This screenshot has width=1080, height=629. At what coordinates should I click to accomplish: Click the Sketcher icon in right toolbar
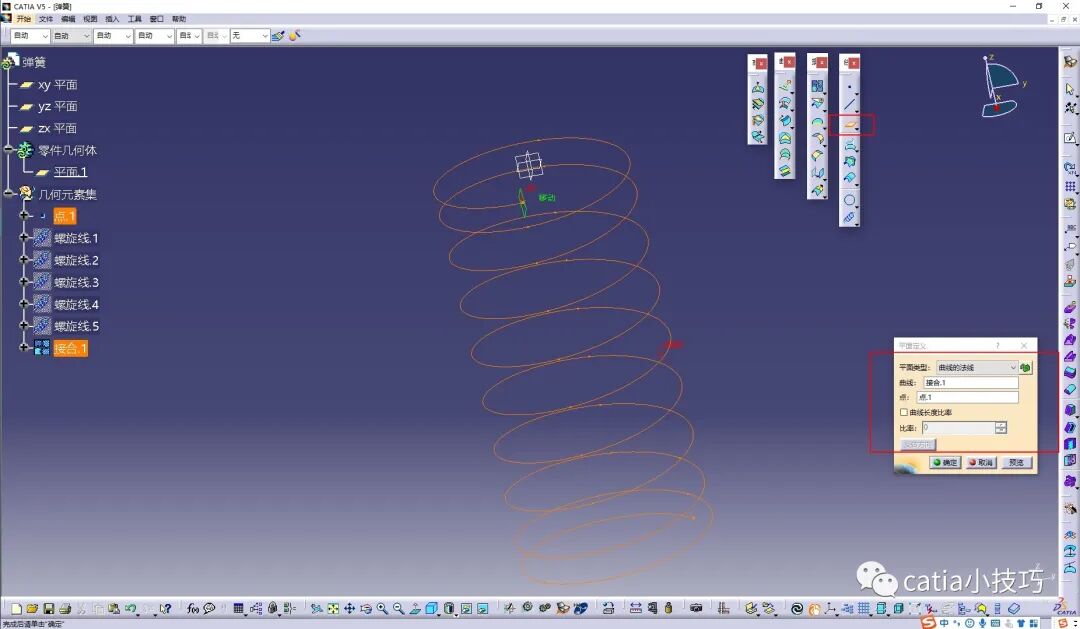click(x=1070, y=138)
